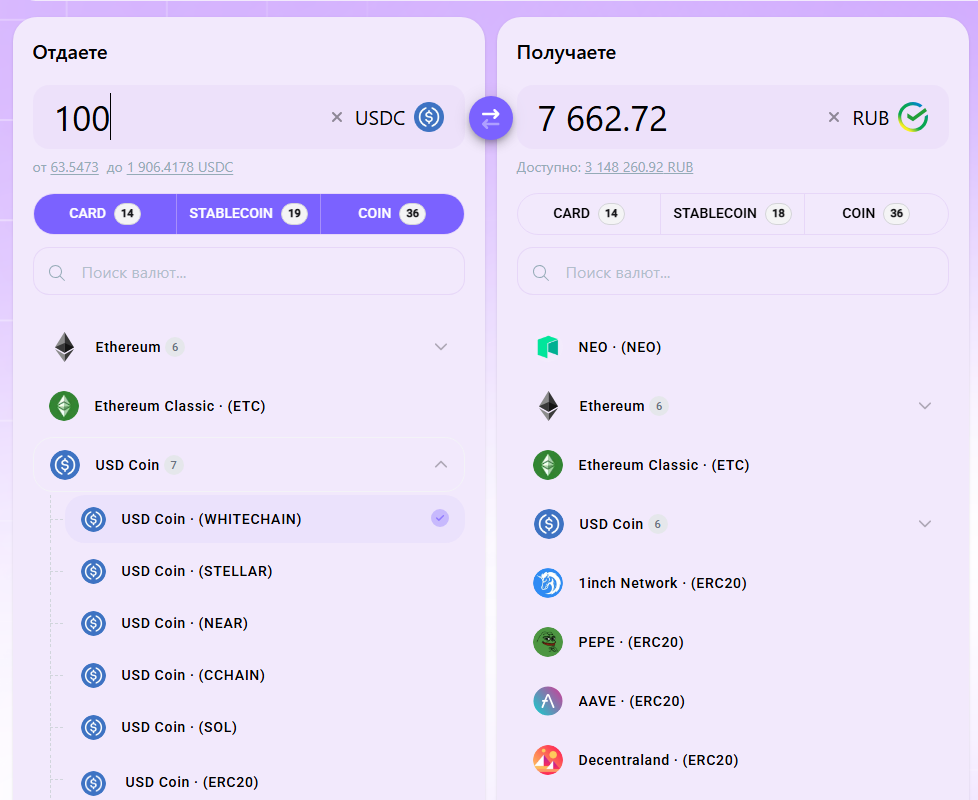Click the swap currencies arrows button
Image resolution: width=978 pixels, height=800 pixels.
(x=490, y=118)
